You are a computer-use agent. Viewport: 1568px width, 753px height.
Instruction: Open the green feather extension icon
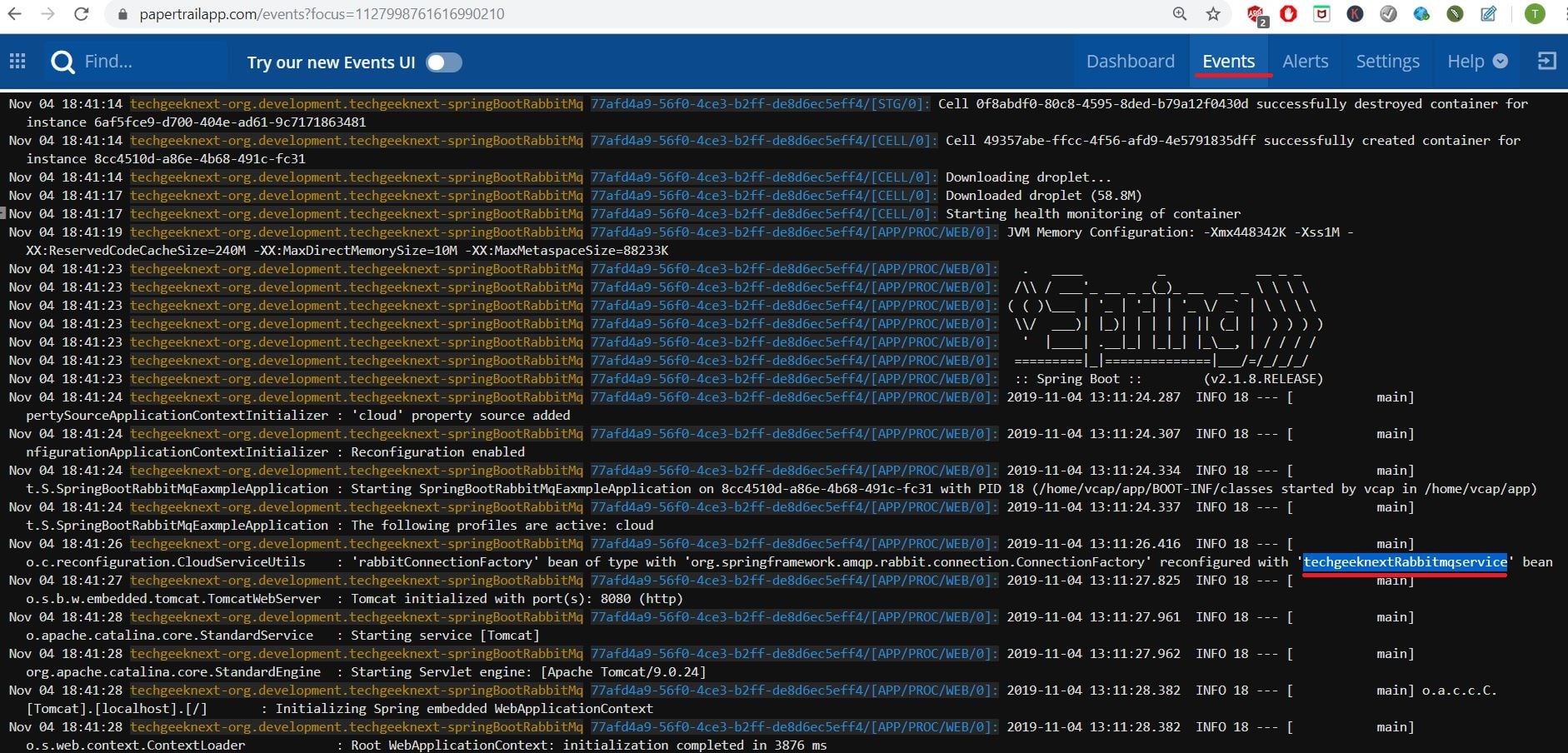[x=1455, y=14]
